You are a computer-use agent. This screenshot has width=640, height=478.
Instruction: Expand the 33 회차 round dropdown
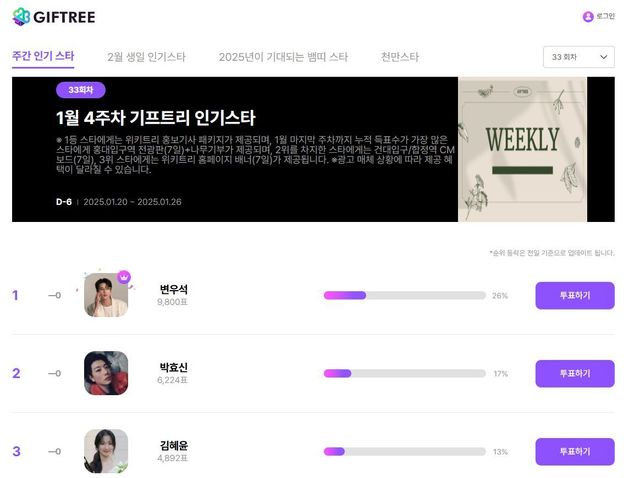pos(578,57)
